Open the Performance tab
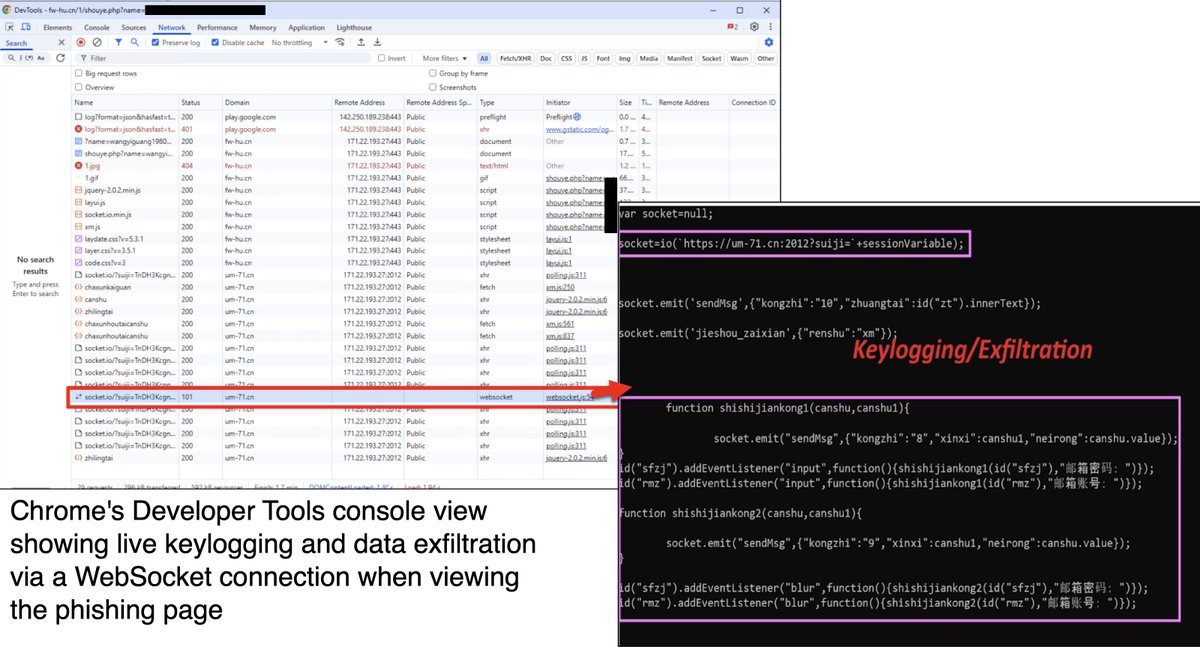 [x=217, y=27]
